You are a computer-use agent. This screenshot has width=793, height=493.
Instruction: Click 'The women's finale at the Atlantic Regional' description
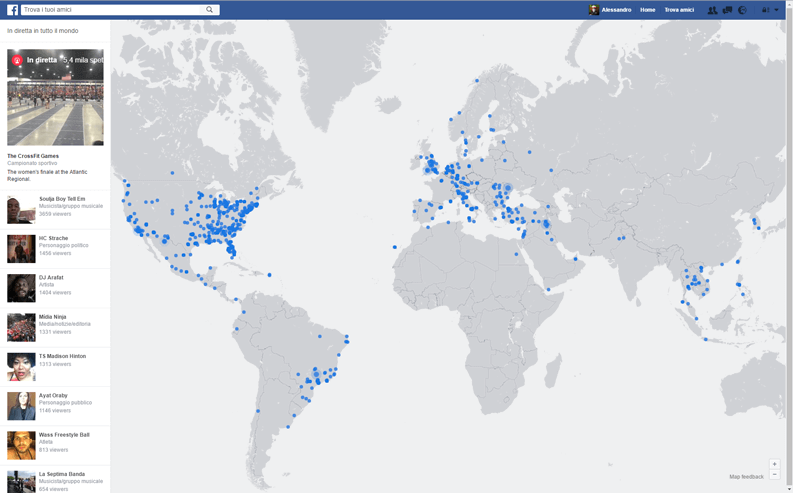(47, 175)
